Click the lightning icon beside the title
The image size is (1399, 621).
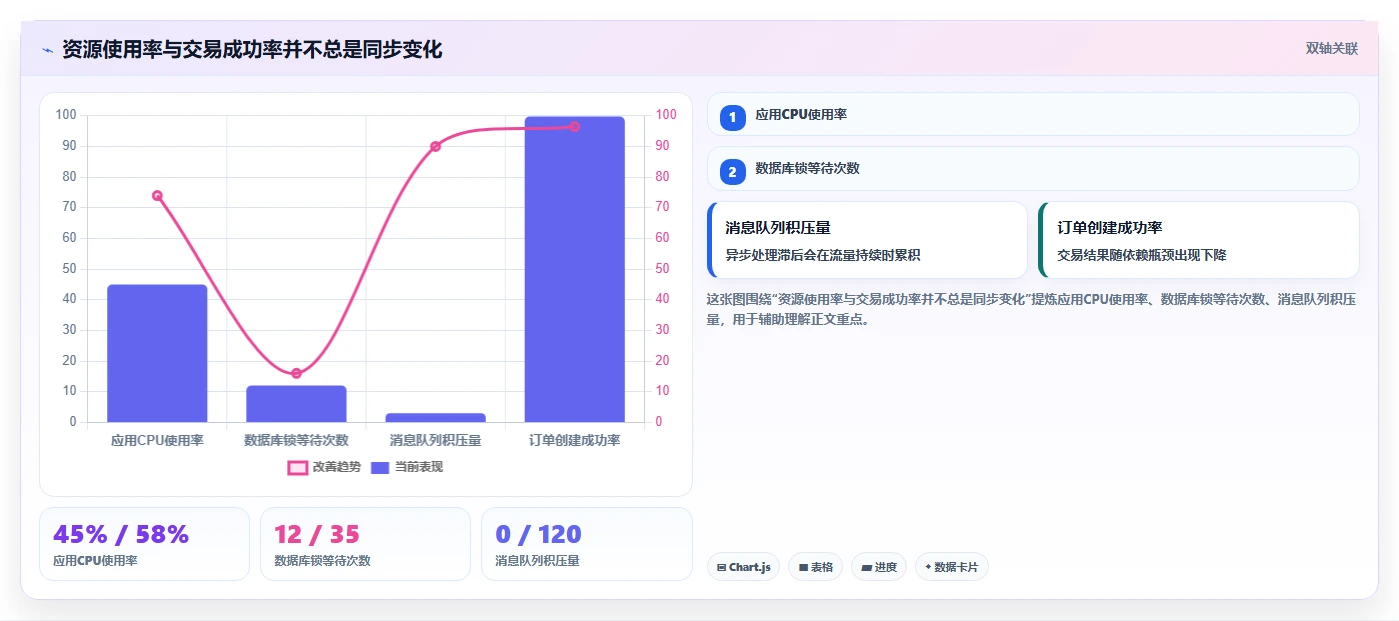(x=47, y=50)
